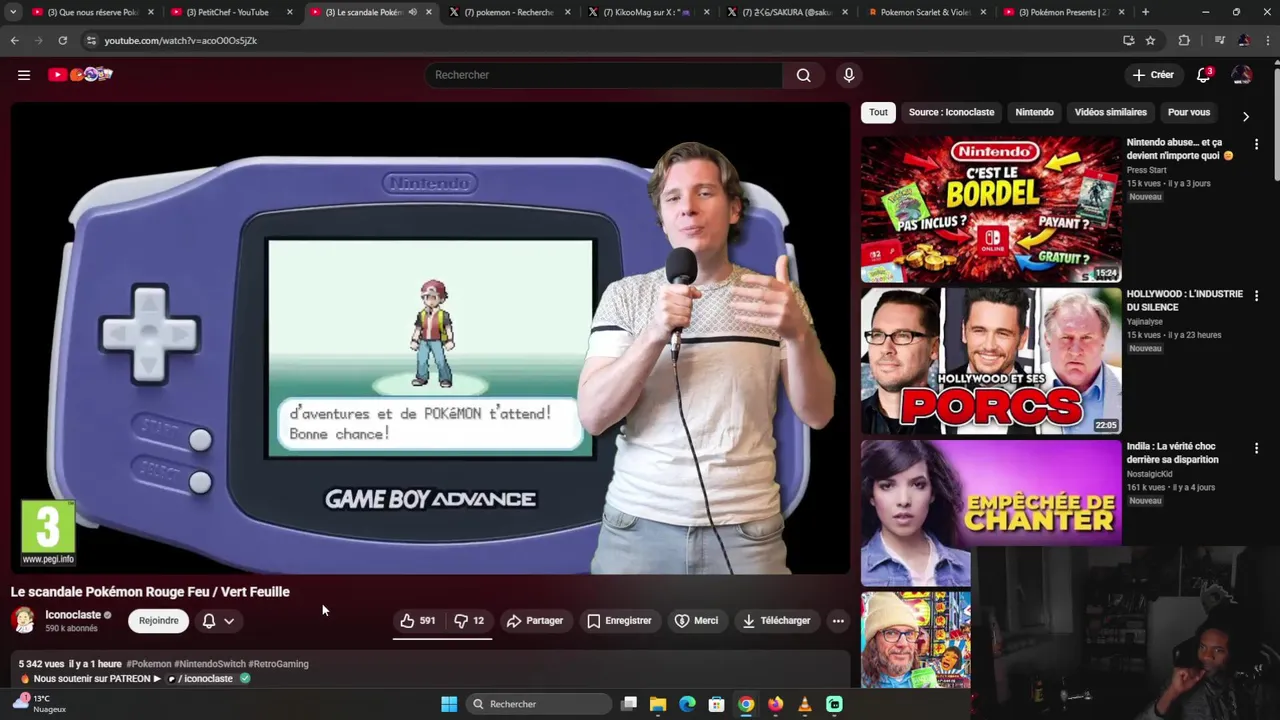Open options for Indila video
Image resolution: width=1280 pixels, height=720 pixels.
1256,448
